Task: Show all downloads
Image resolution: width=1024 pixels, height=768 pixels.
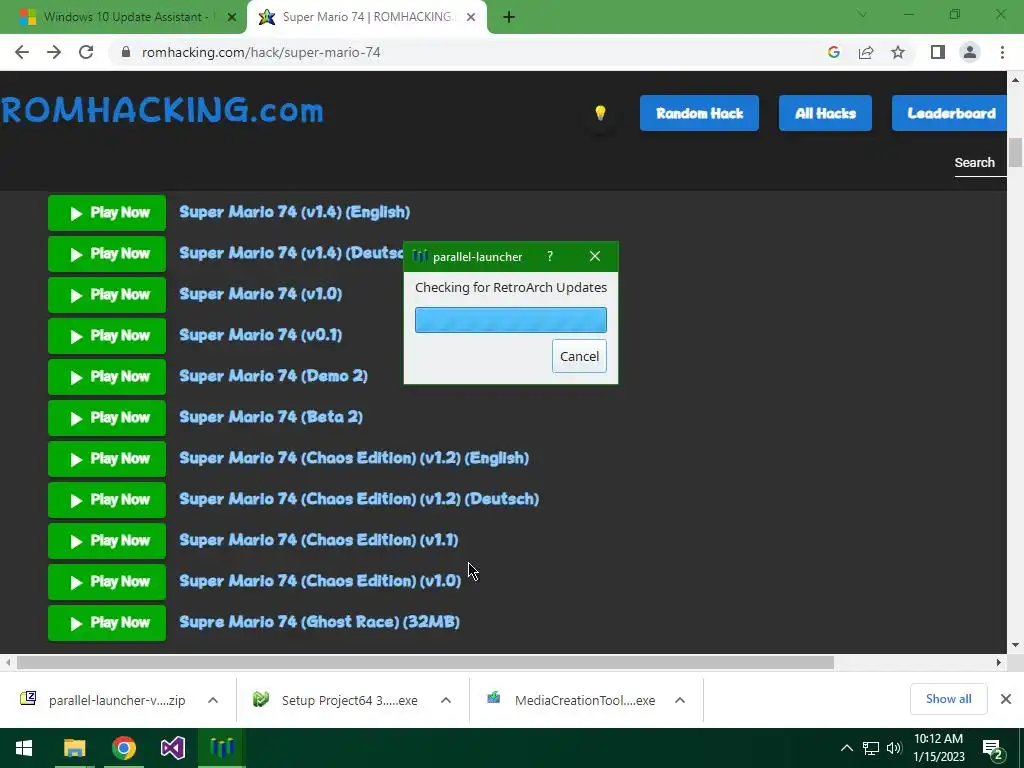Action: (948, 699)
